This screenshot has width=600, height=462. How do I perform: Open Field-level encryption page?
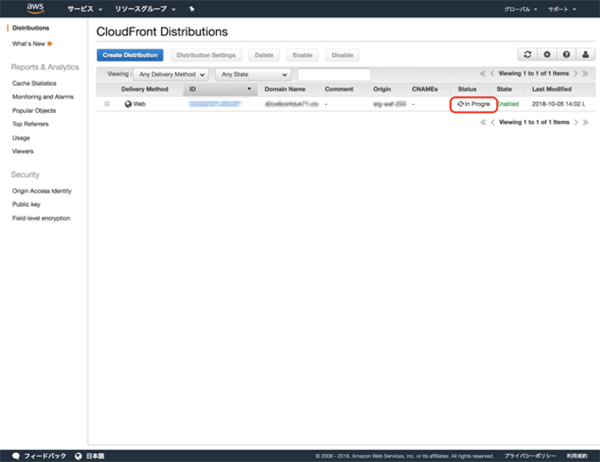41,218
